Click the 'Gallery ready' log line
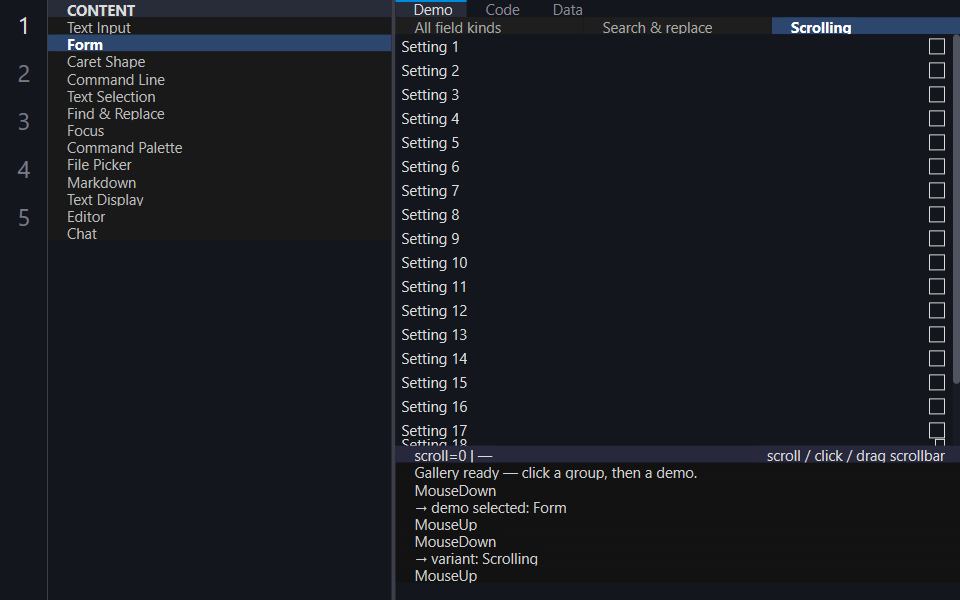The width and height of the screenshot is (960, 600). coord(555,473)
